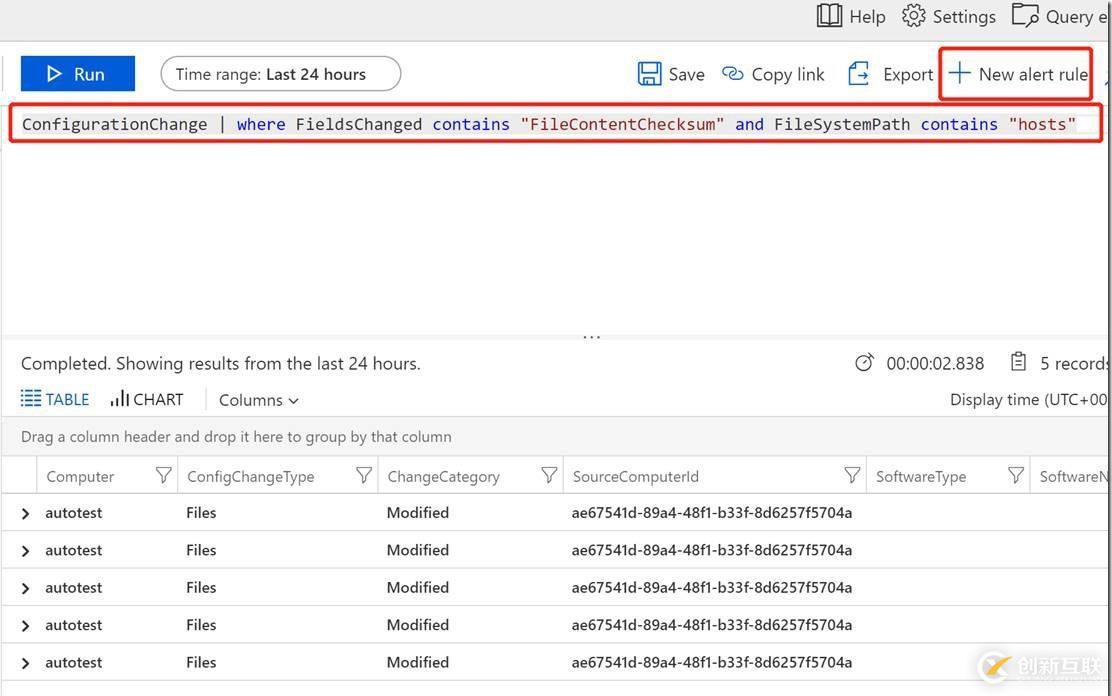This screenshot has height=696, width=1112.
Task: Open the filter for the Computer column
Action: 163,476
